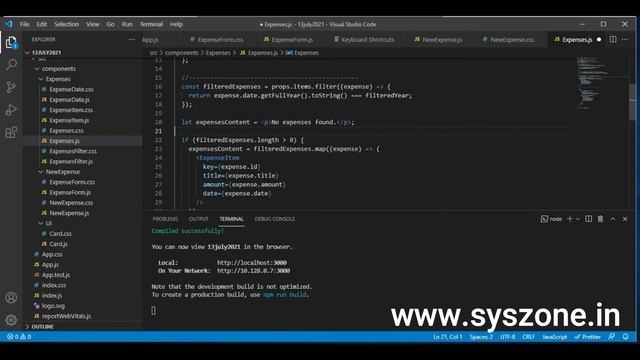Split the terminal panel

point(588,219)
